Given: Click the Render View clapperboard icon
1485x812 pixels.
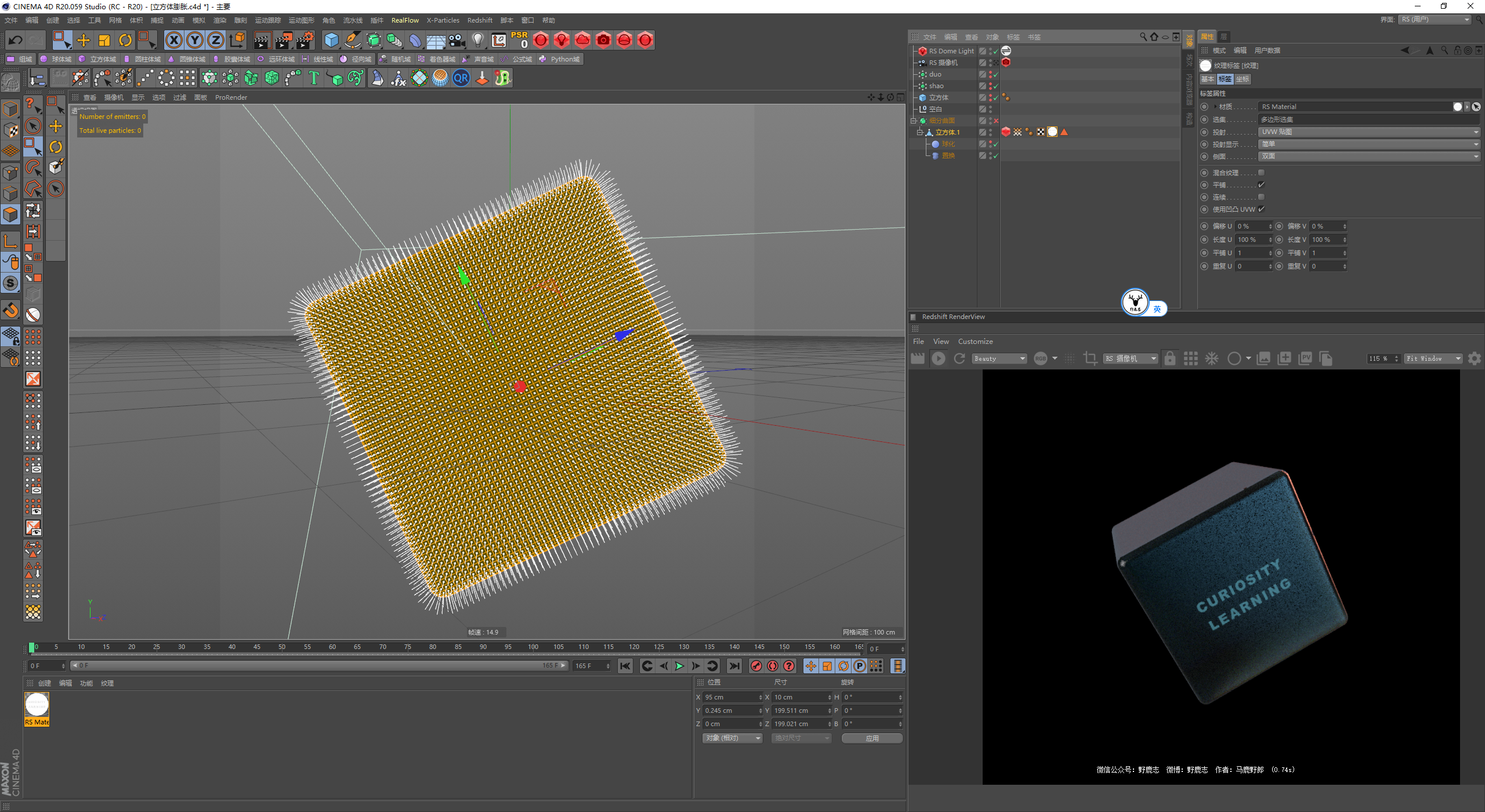Looking at the screenshot, I should coord(262,40).
